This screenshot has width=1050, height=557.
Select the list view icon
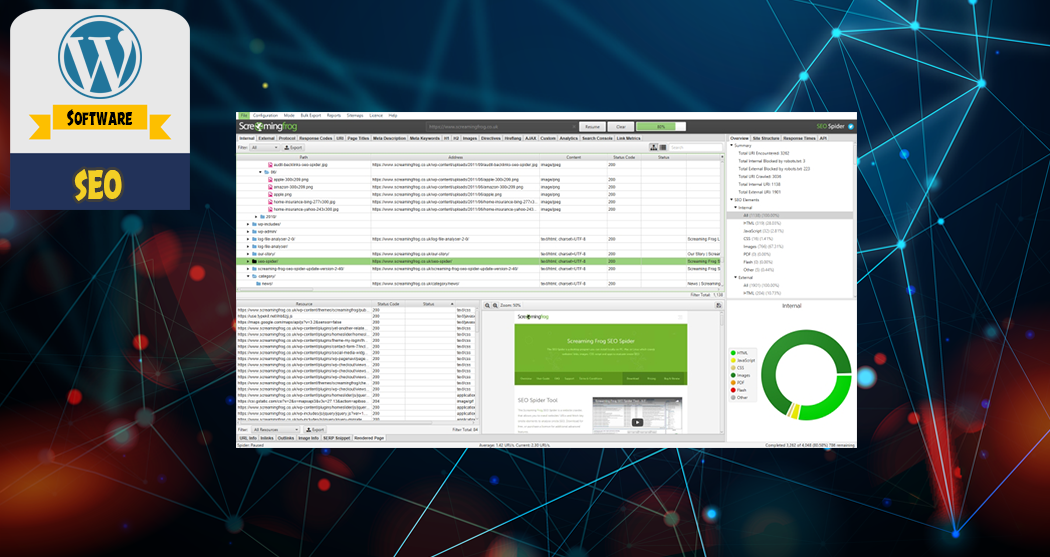[663, 147]
